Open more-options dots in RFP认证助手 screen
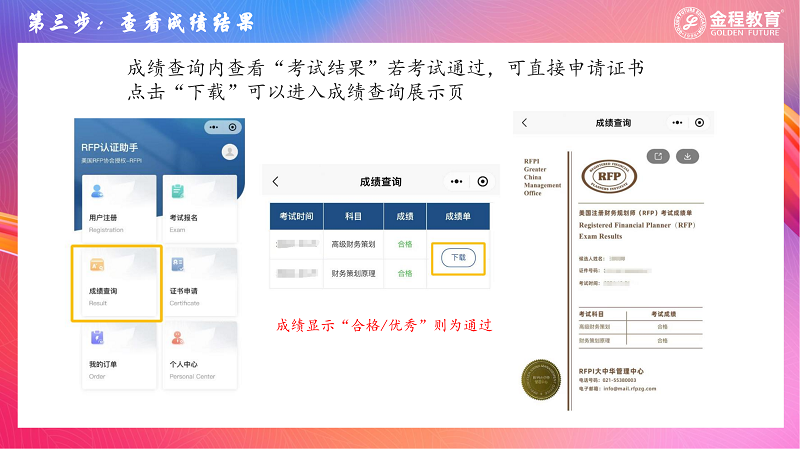Screen dimensions: 800x449 (214, 127)
